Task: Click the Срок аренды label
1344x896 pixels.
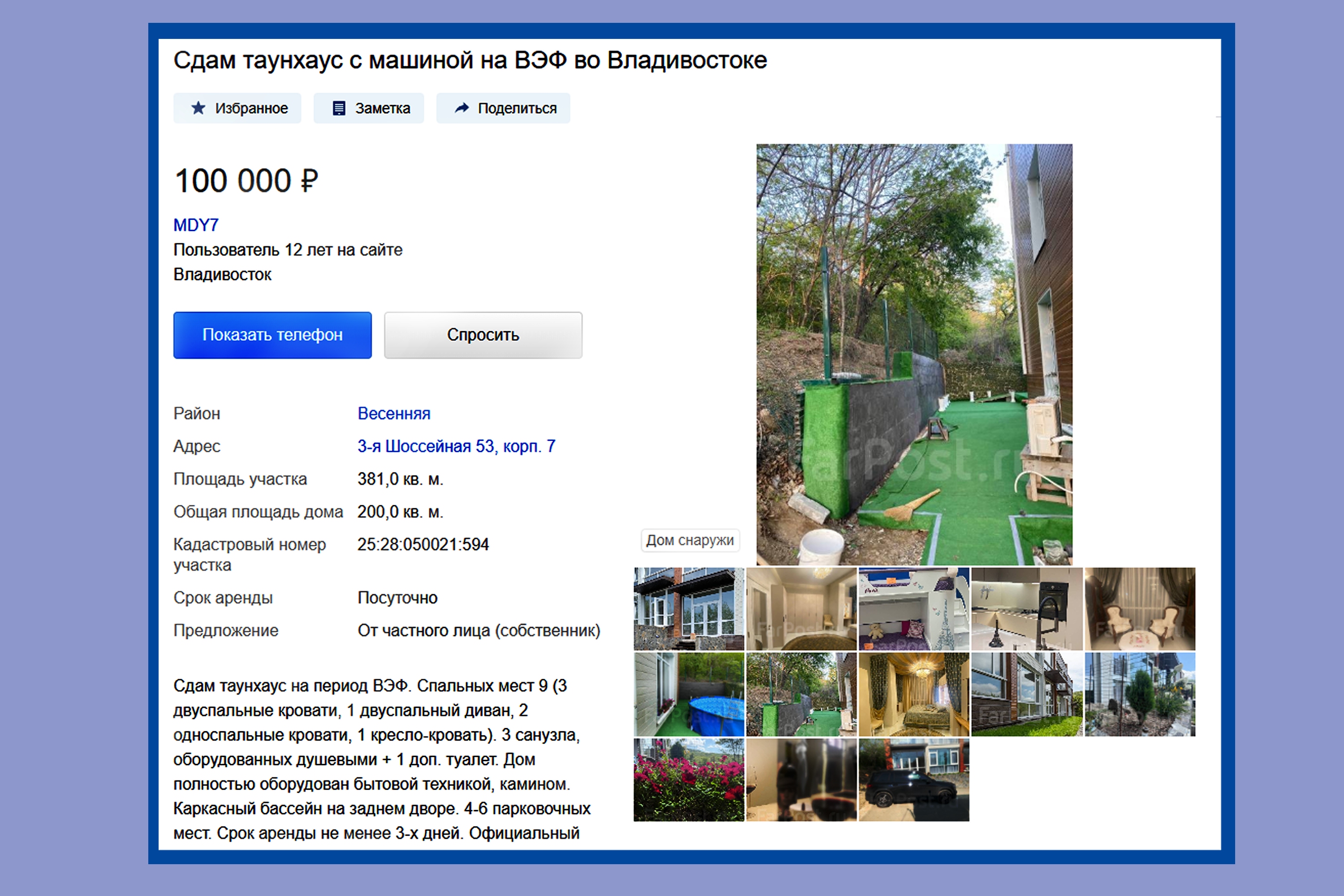Action: coord(223,598)
